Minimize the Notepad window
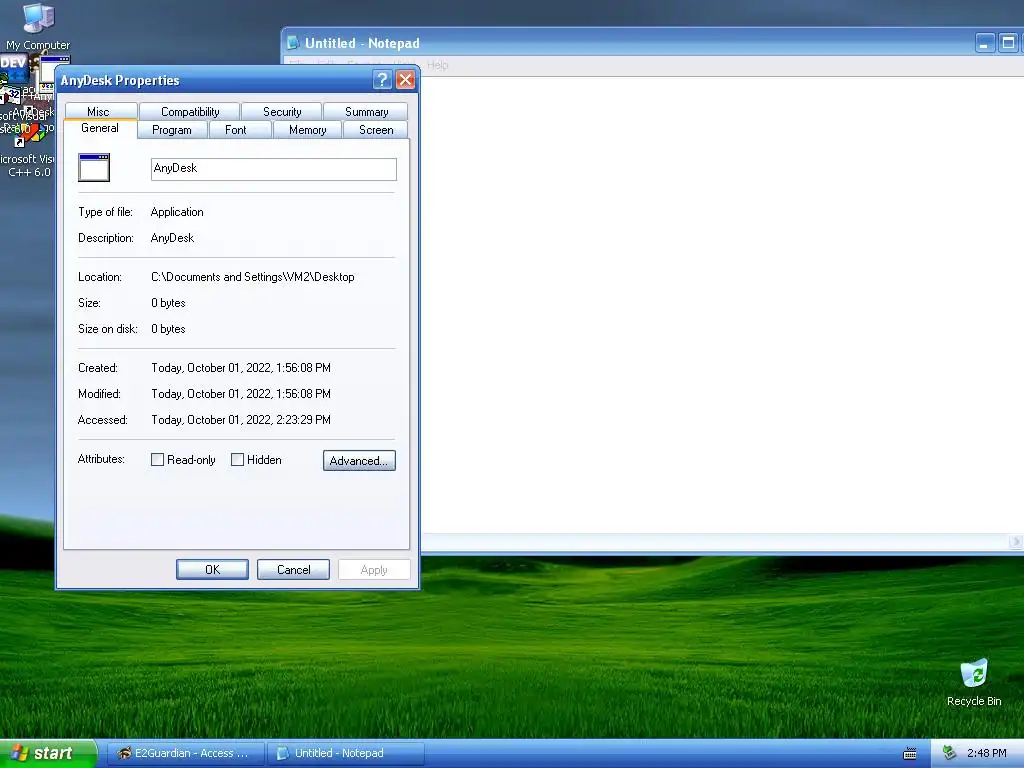 [985, 43]
